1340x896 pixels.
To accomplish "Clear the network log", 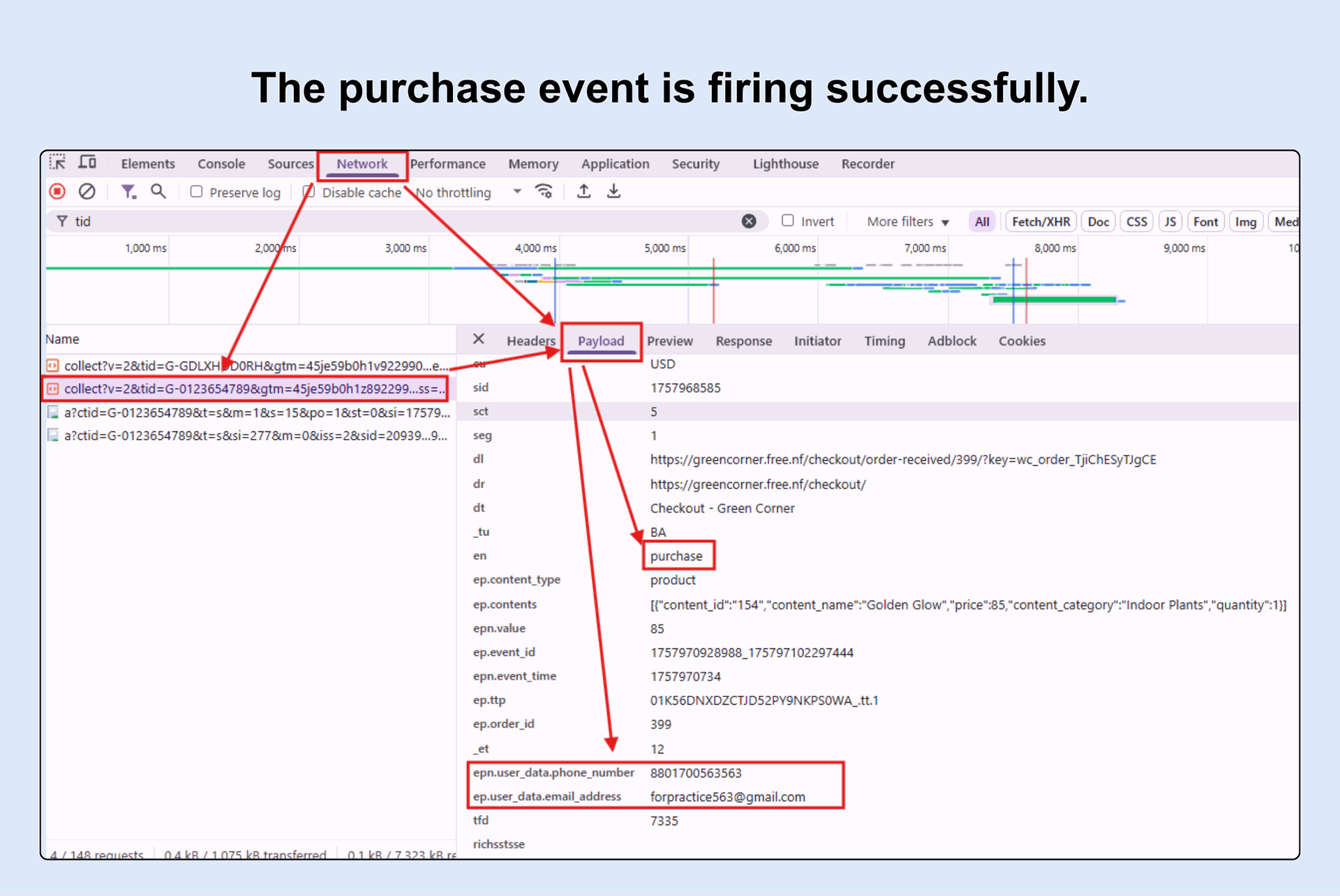I will coord(87,191).
